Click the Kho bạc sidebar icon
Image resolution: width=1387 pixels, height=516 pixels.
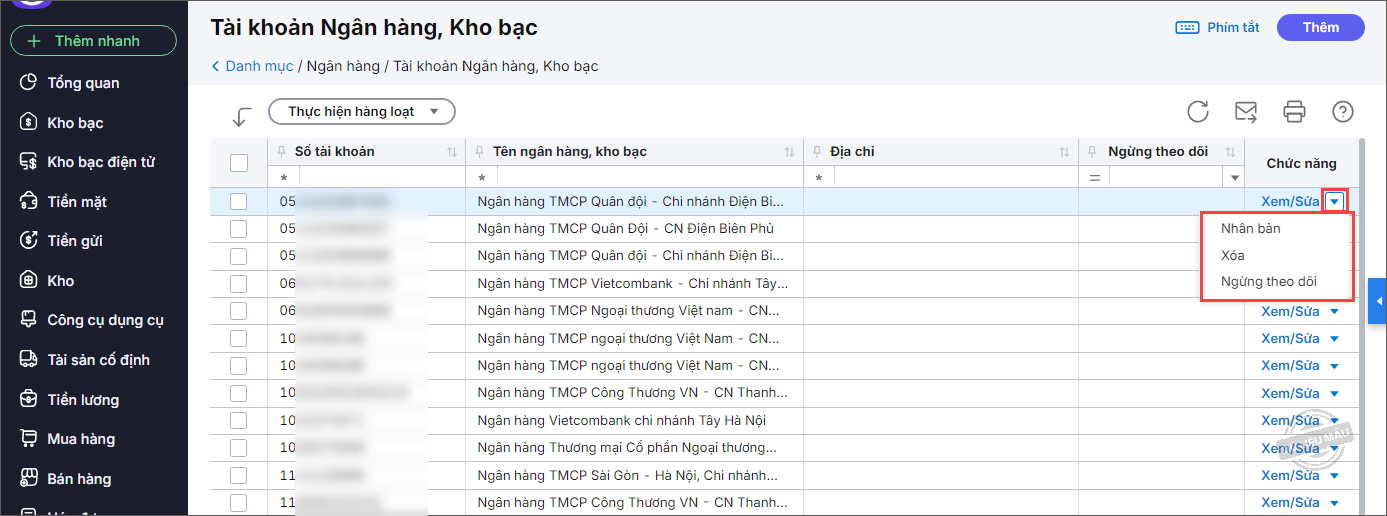(x=29, y=123)
